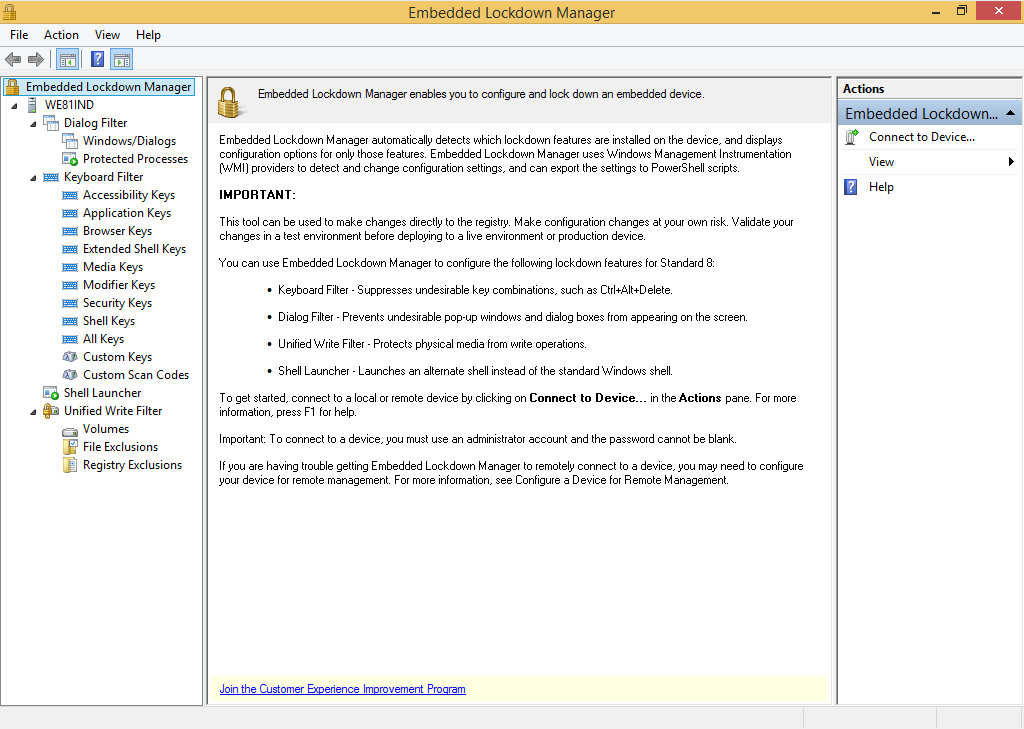Screen dimensions: 1024x729
Task: Click the Back arrow toolbar icon
Action: point(13,59)
